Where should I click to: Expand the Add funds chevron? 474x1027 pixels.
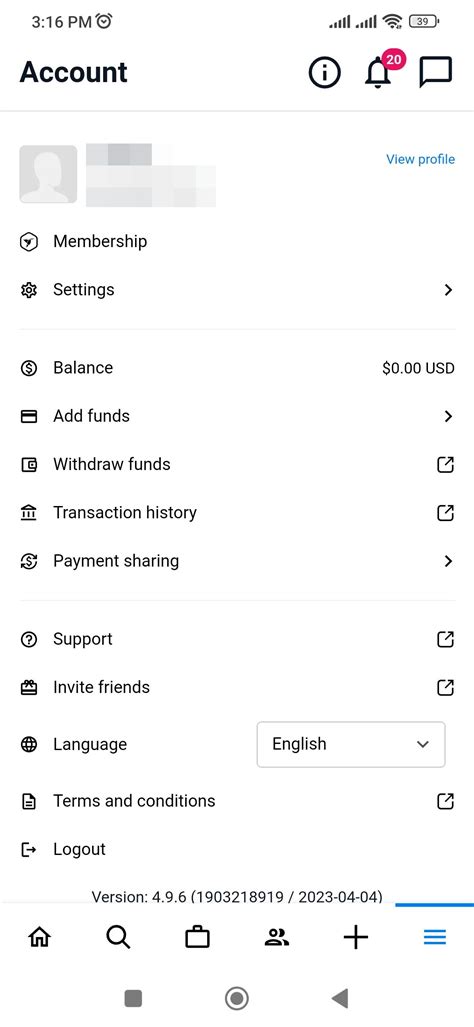point(448,416)
